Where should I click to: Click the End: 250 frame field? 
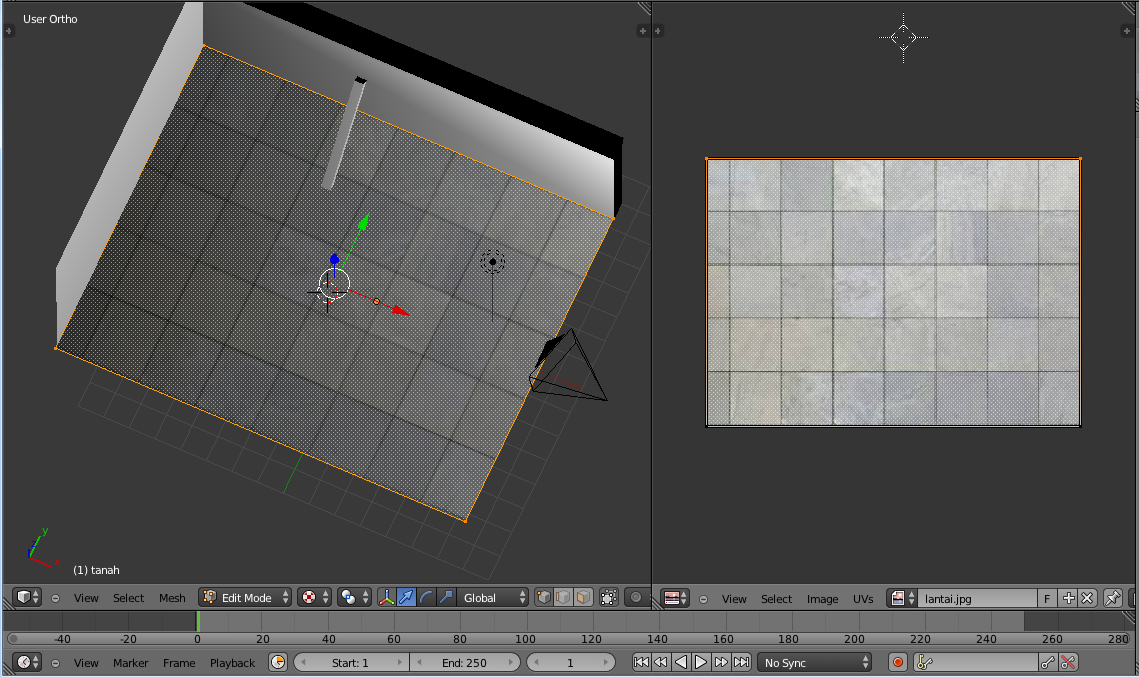click(x=464, y=662)
